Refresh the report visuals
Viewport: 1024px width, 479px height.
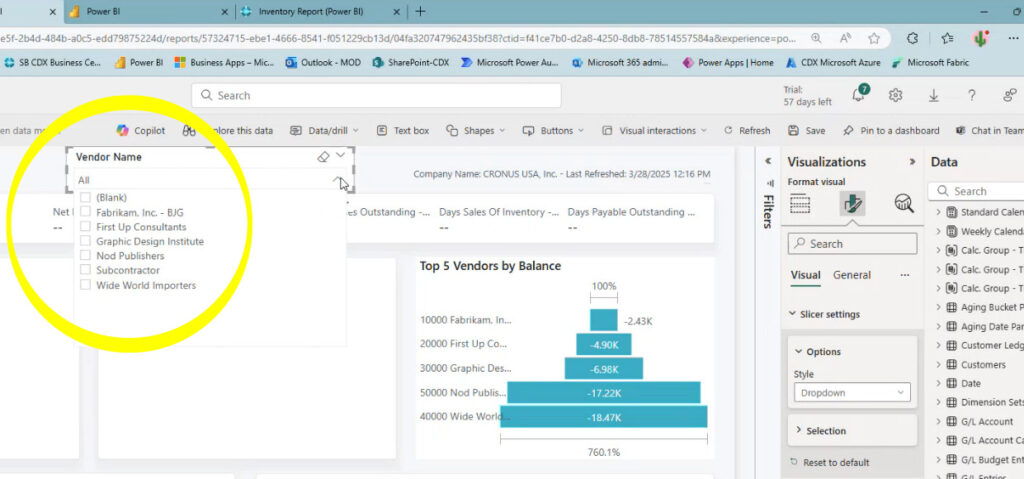747,131
